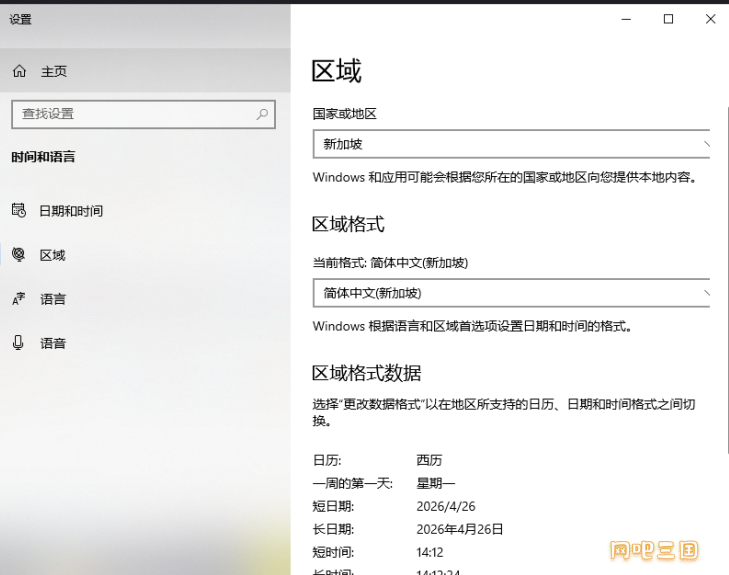Open 主页 home label in sidebar
Screen dimensions: 729x575
click(x=54, y=71)
